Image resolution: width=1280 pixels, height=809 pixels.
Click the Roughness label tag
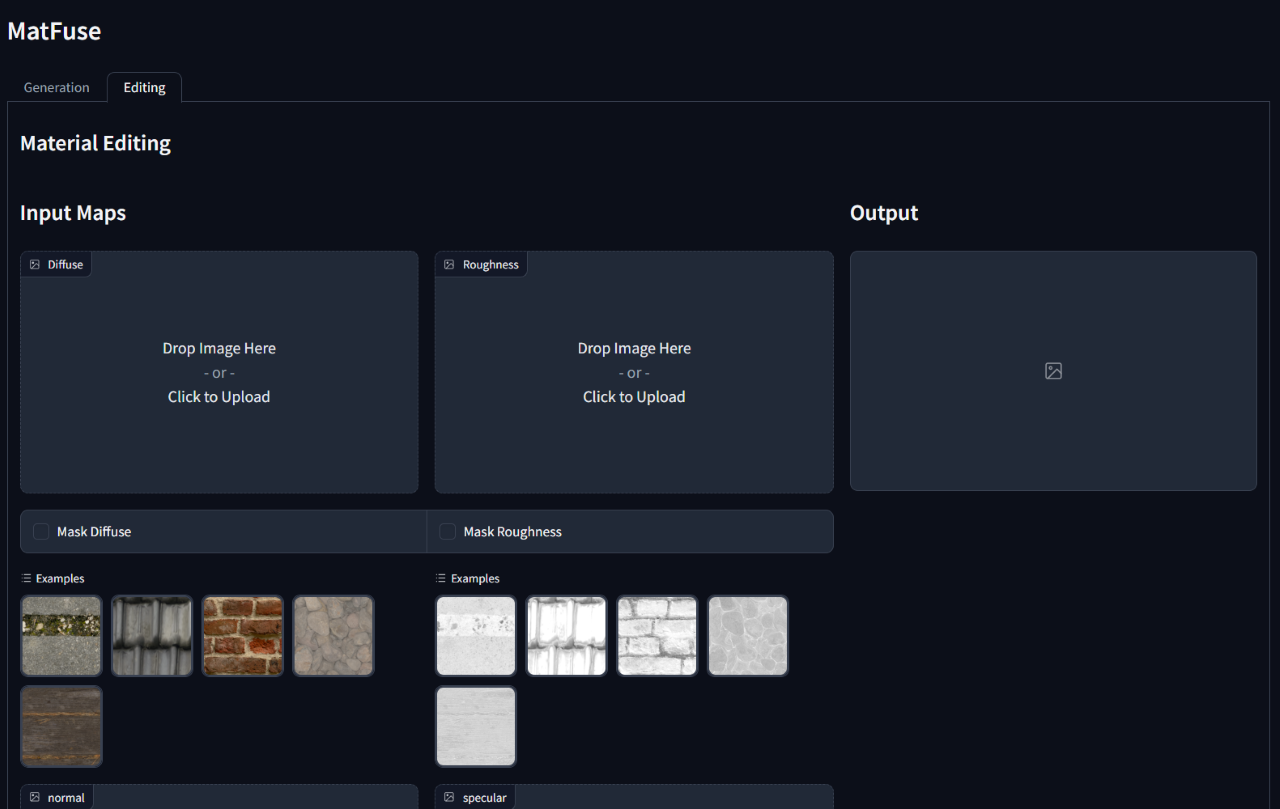481,265
